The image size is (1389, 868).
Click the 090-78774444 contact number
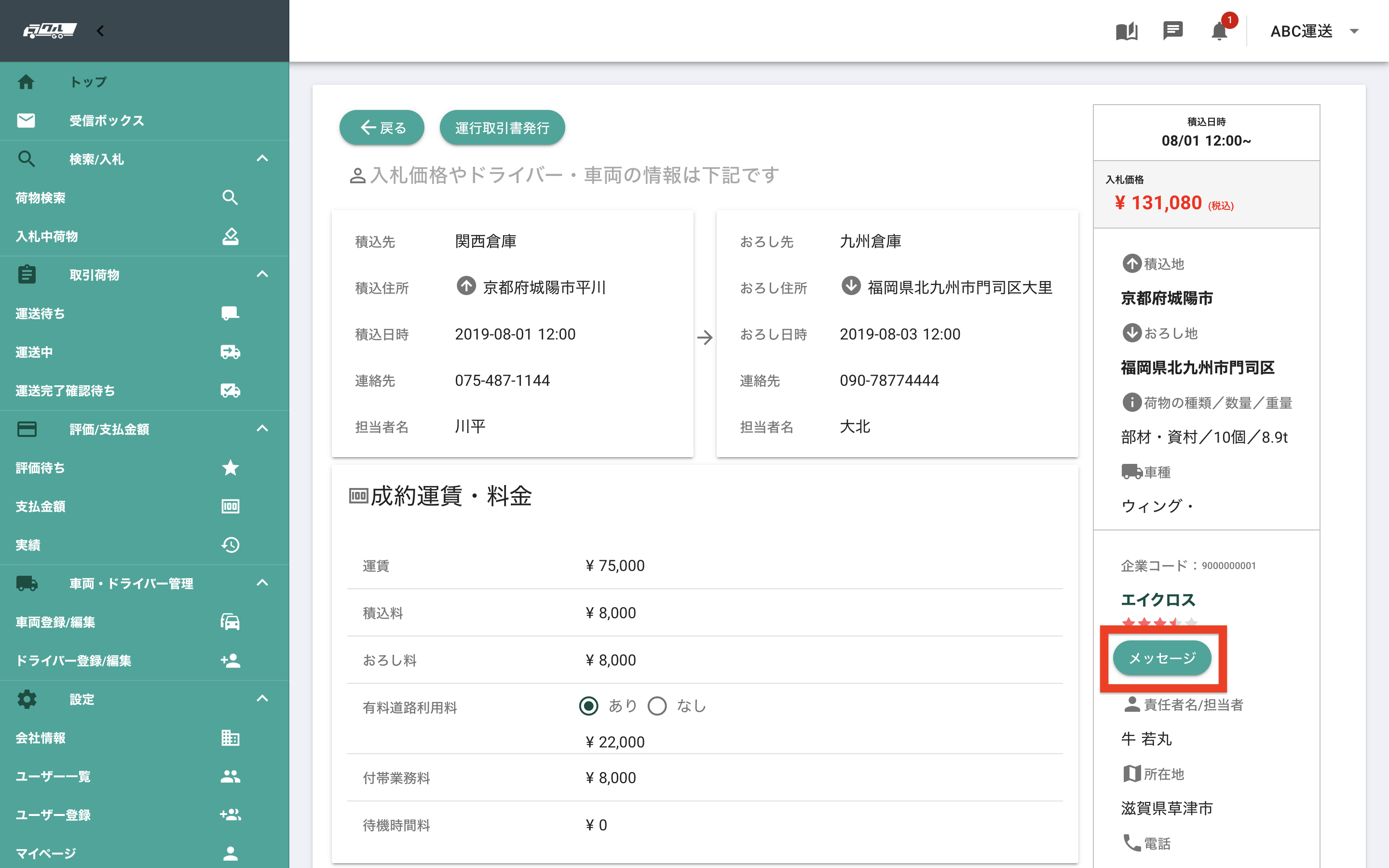click(889, 380)
